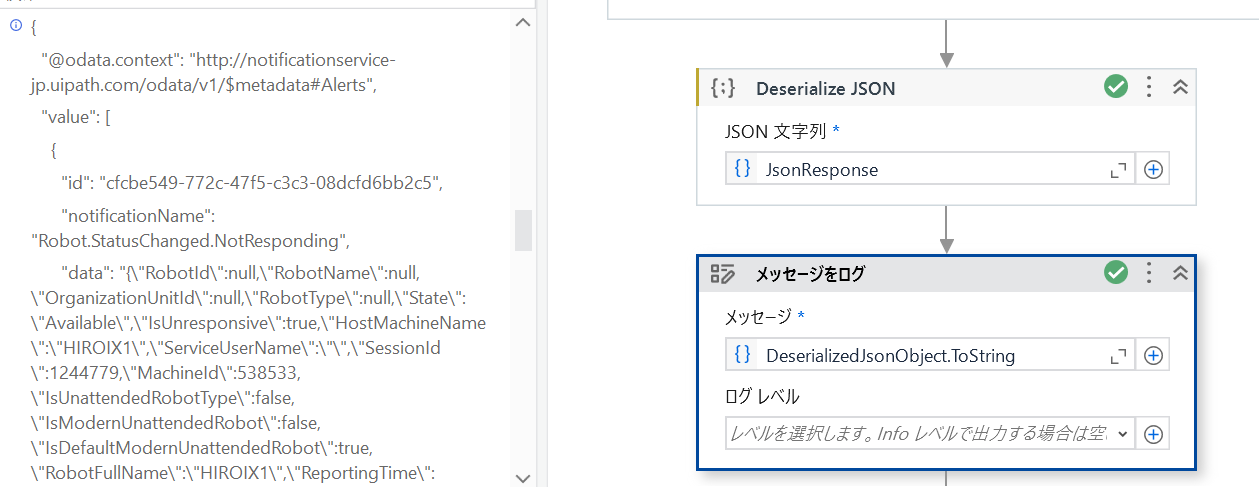Viewport: 1259px width, 487px height.
Task: Click the "value": [ line in output
Action: [x=76, y=117]
